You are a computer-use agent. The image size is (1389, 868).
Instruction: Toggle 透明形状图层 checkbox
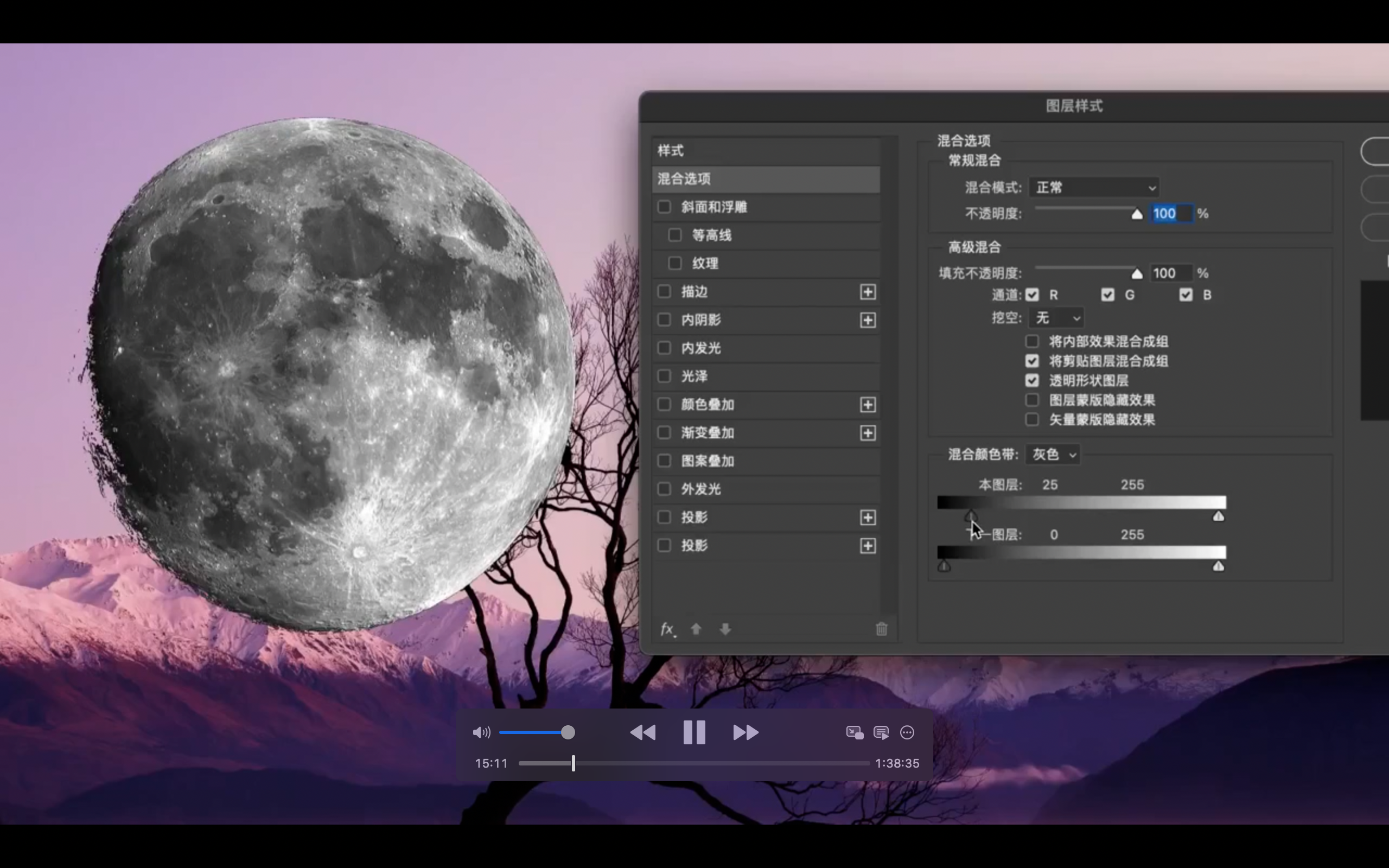pos(1032,381)
